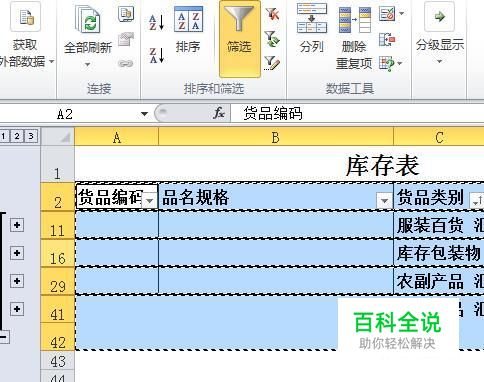The width and height of the screenshot is (484, 382).
Task: Click Select All corner triangle
Action: [x=57, y=136]
